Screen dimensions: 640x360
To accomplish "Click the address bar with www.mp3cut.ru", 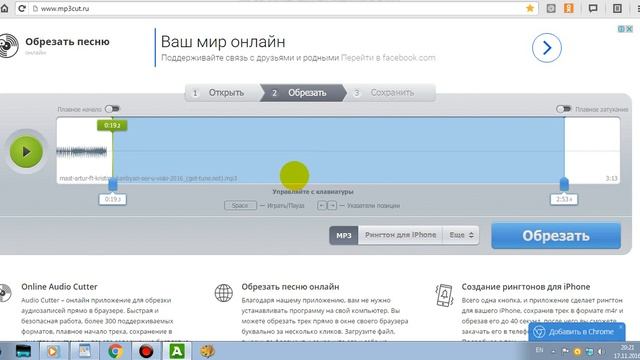I will (278, 8).
